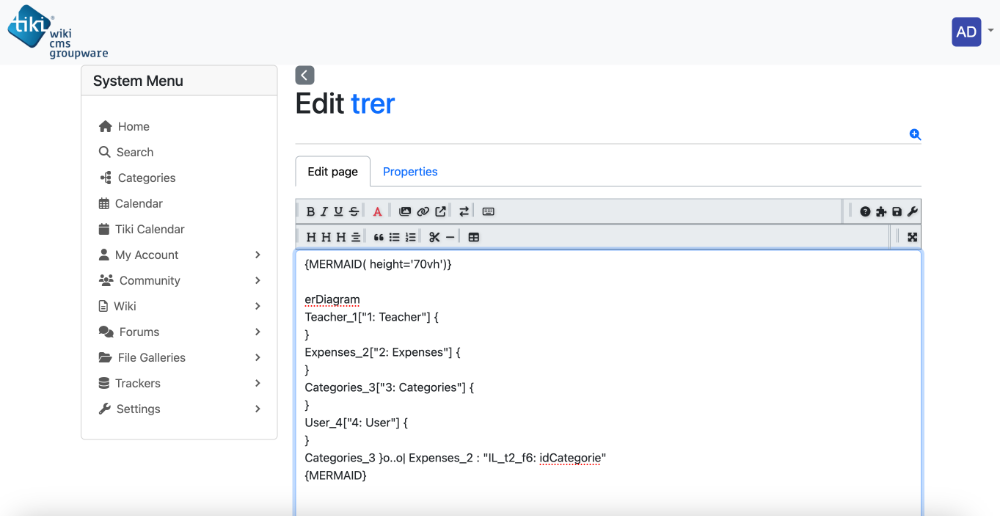
Task: Expand the Forums submenu chevron
Action: (x=258, y=332)
